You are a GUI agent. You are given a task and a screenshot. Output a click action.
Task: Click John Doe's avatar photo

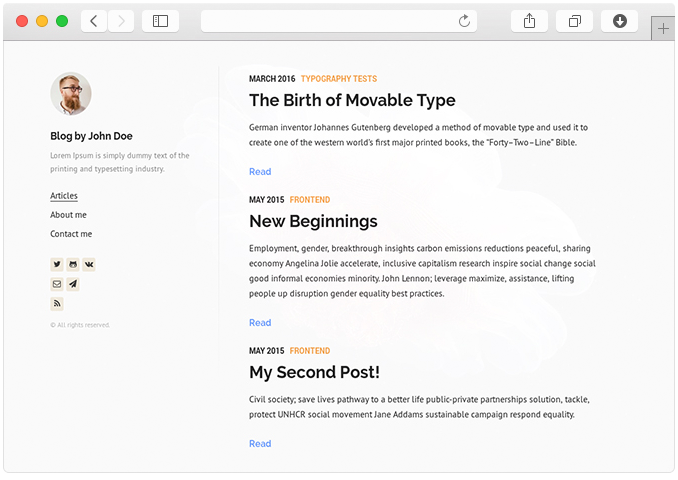pyautogui.click(x=71, y=93)
